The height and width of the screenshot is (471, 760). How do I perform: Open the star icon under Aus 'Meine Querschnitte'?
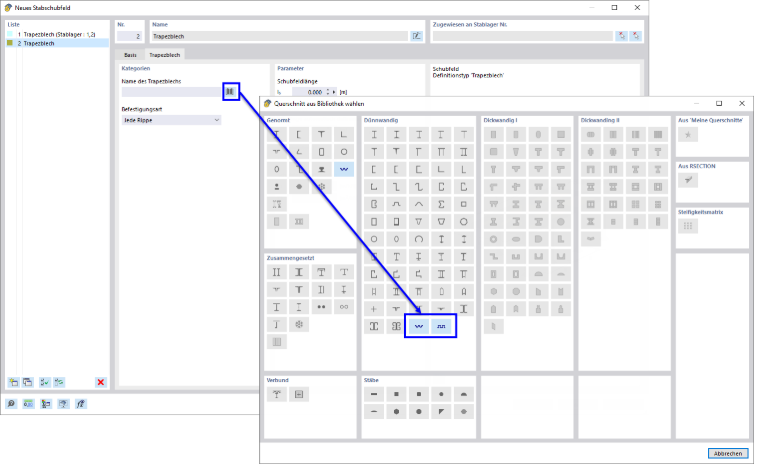pyautogui.click(x=688, y=134)
